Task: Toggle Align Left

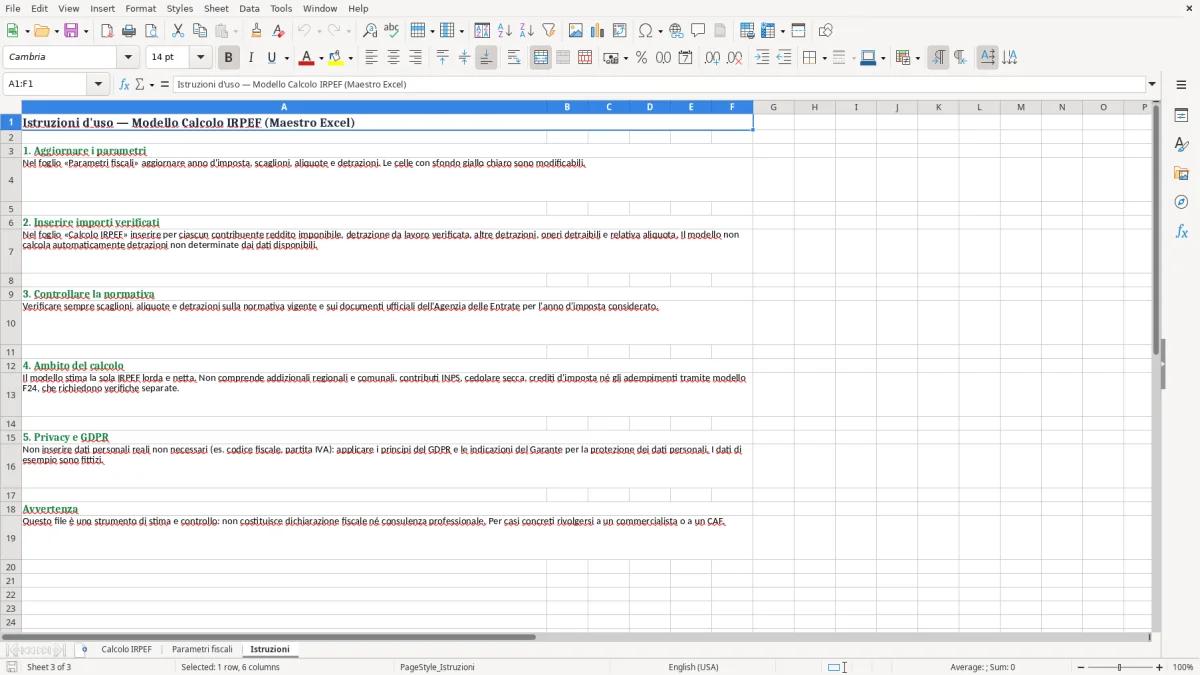Action: pos(372,58)
